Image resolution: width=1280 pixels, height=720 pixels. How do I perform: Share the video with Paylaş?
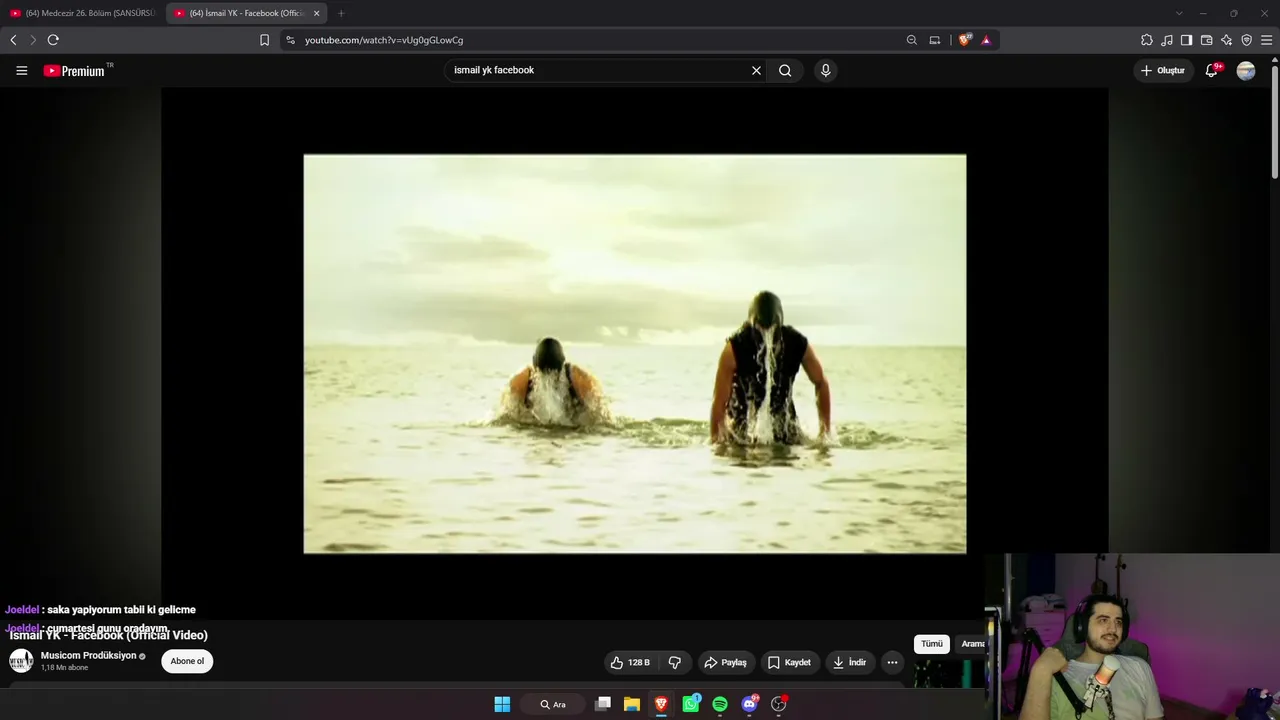tap(725, 662)
